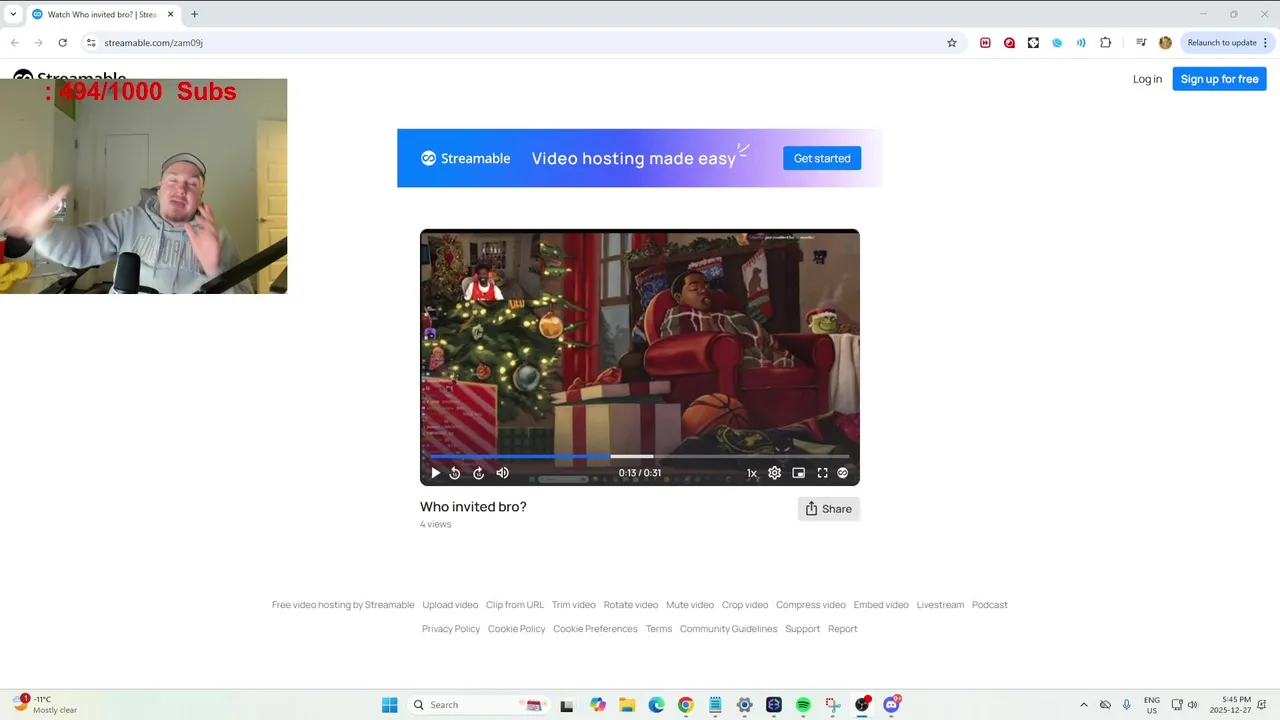
Task: Mute the video player volume
Action: tap(503, 473)
